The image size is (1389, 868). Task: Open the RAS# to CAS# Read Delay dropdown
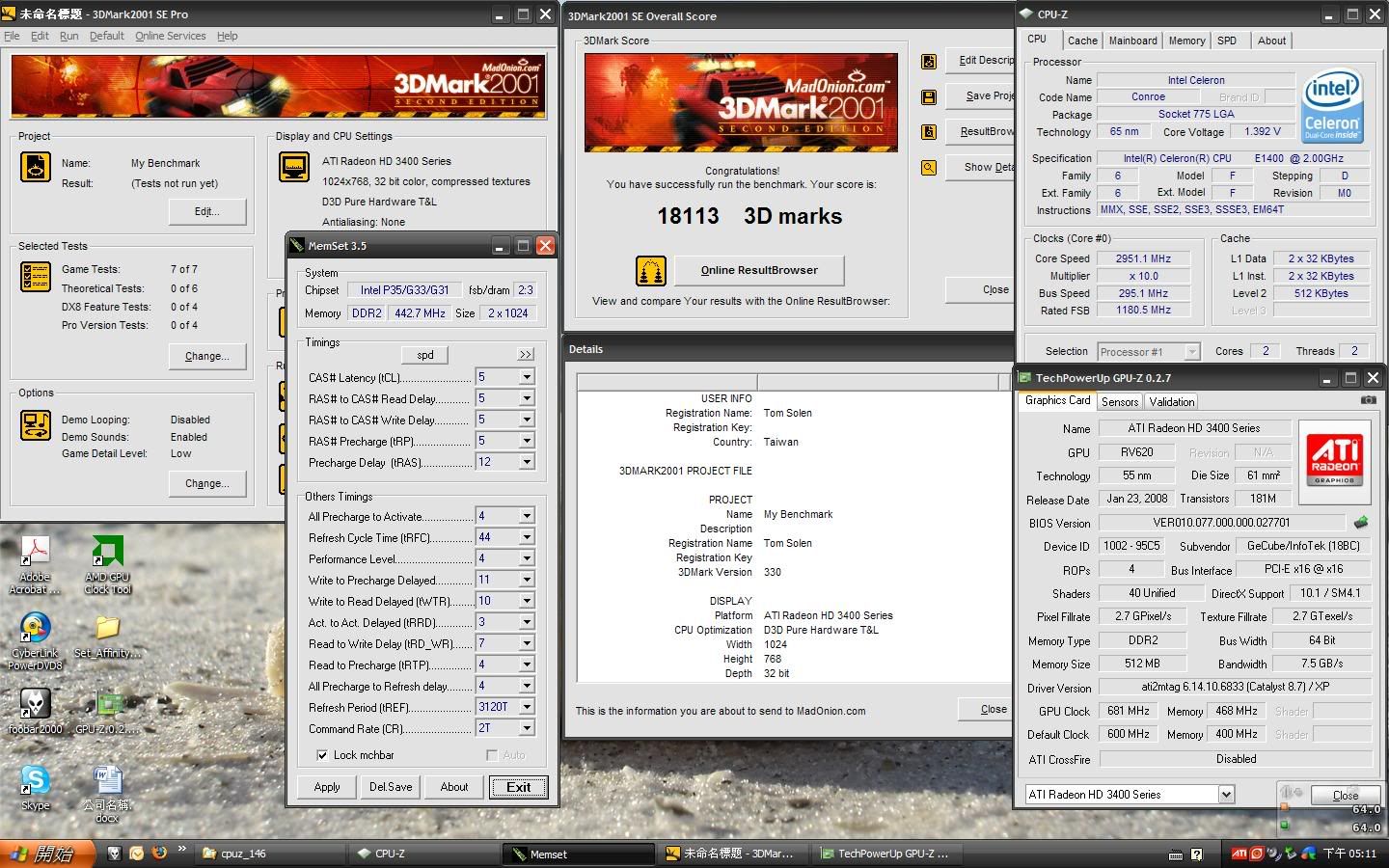pyautogui.click(x=527, y=398)
